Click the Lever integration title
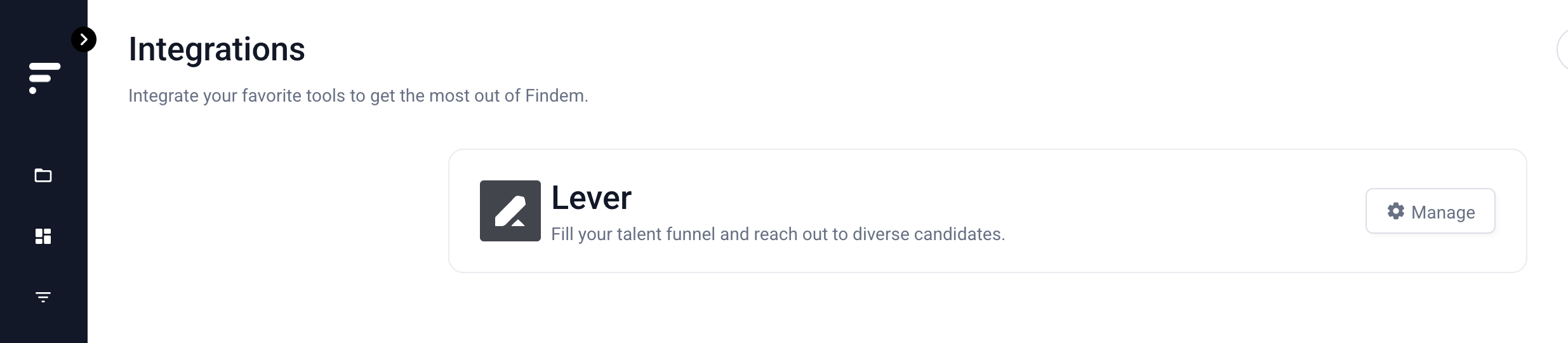This screenshot has width=1568, height=343. [x=592, y=198]
